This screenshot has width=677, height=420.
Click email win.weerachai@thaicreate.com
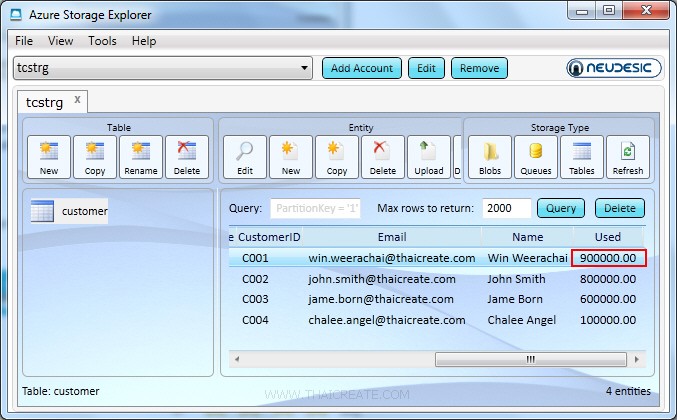coord(392,258)
